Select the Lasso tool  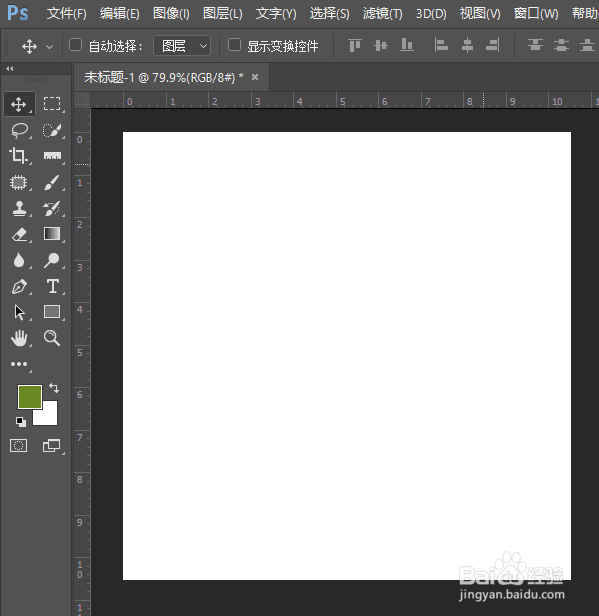click(x=19, y=130)
